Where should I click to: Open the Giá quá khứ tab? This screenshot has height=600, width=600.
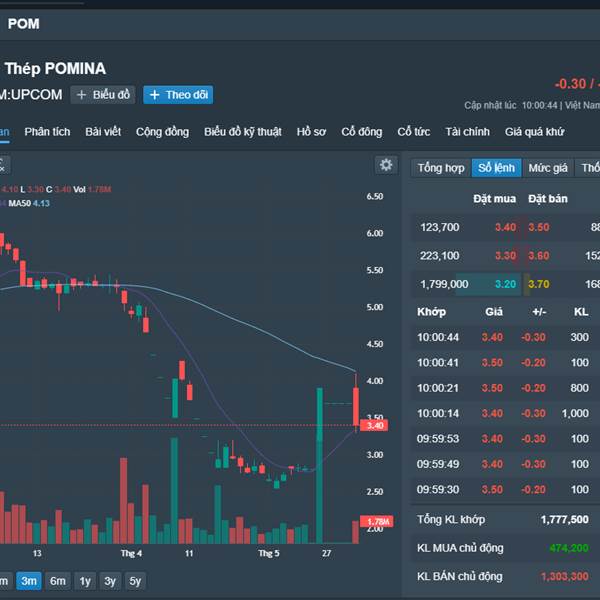pyautogui.click(x=534, y=132)
